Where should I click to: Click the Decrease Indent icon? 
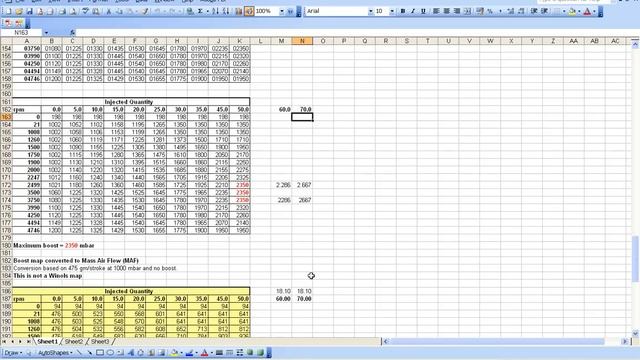[534, 11]
